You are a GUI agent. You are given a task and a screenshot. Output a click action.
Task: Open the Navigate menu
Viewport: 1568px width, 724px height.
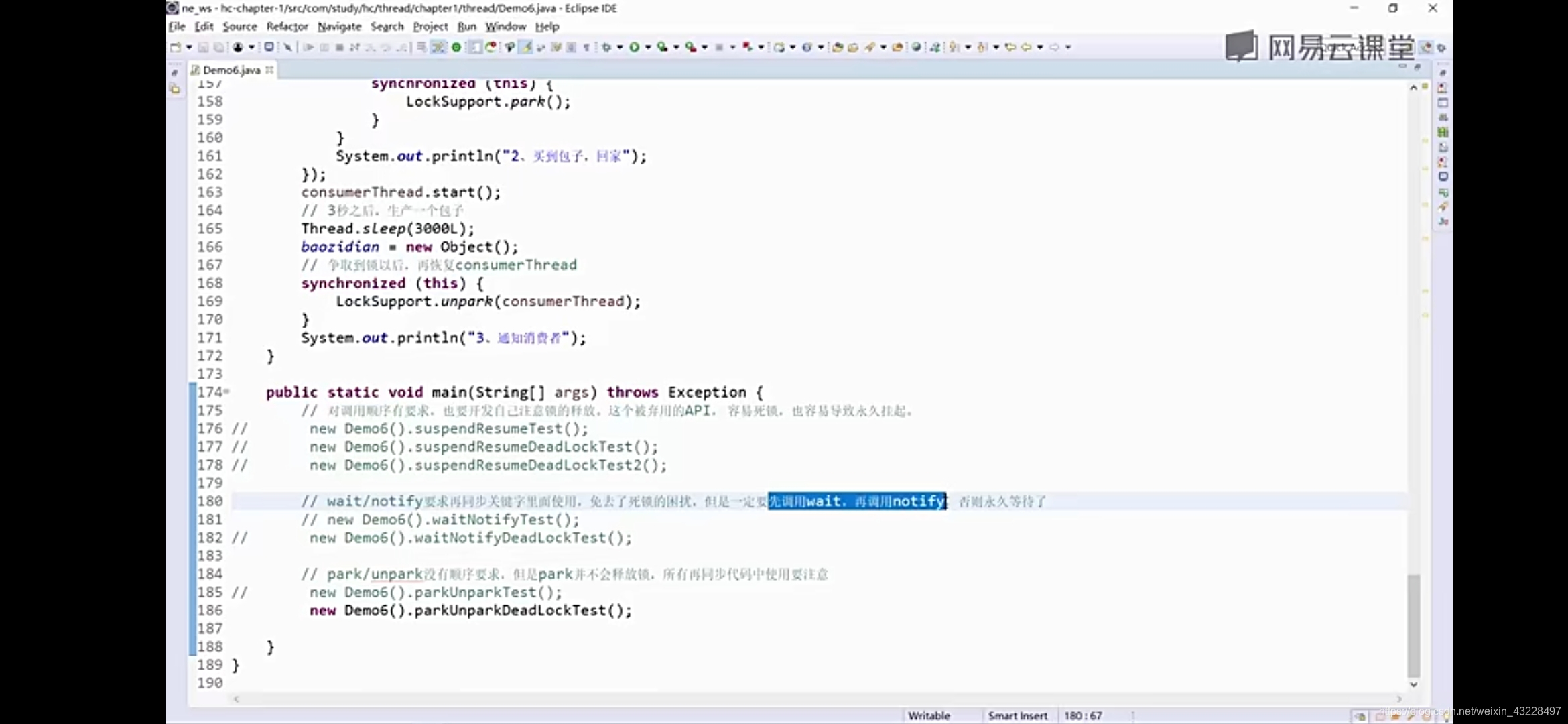(339, 27)
